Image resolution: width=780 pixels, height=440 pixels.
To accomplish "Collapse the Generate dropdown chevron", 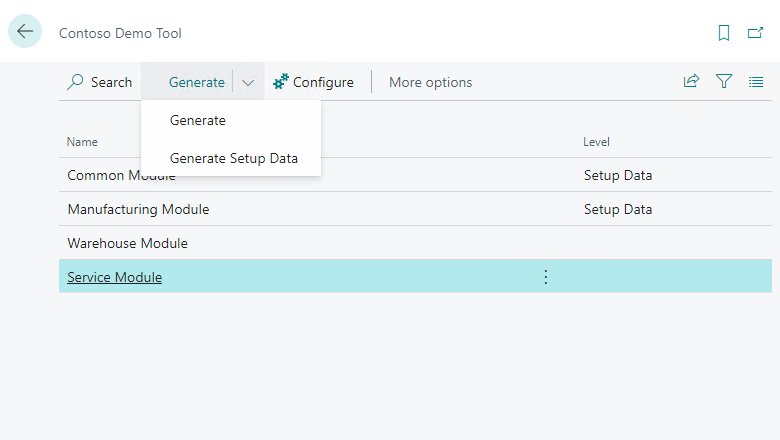I will pos(248,83).
